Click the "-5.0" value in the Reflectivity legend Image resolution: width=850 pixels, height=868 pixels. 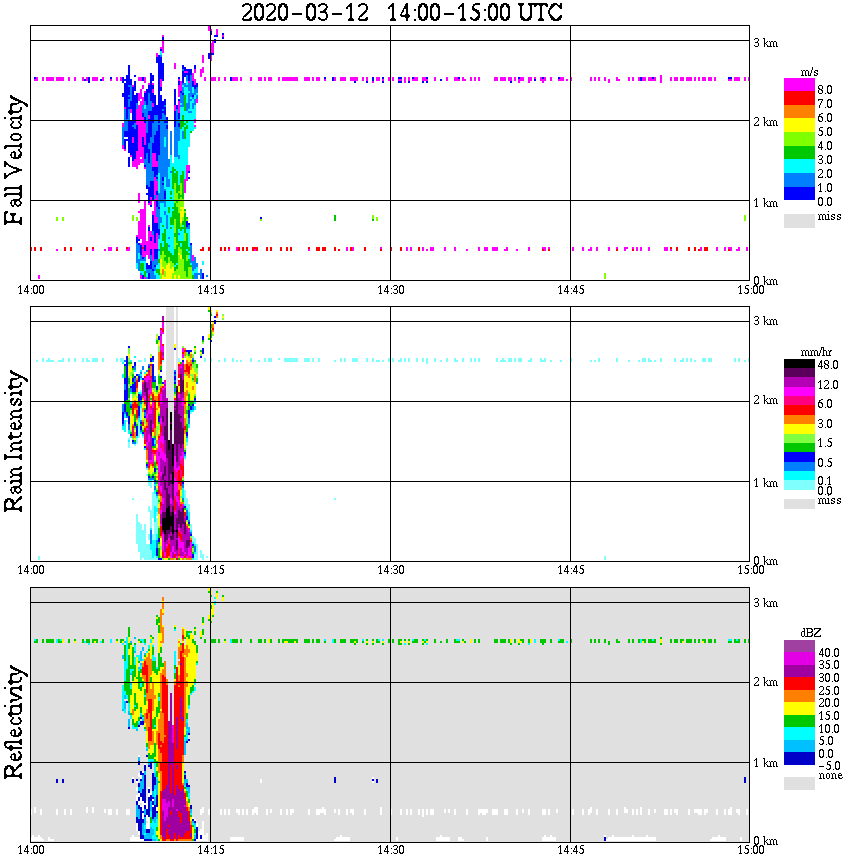[828, 766]
